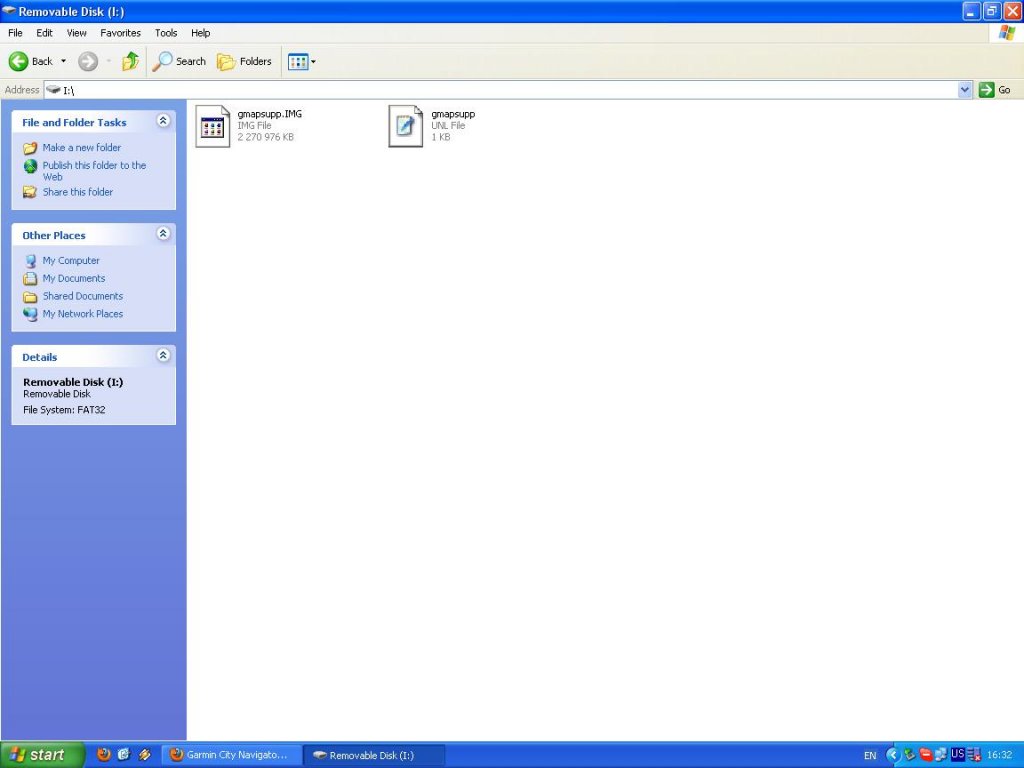Viewport: 1024px width, 768px height.
Task: Click the Publish to Web globe icon
Action: 30,167
